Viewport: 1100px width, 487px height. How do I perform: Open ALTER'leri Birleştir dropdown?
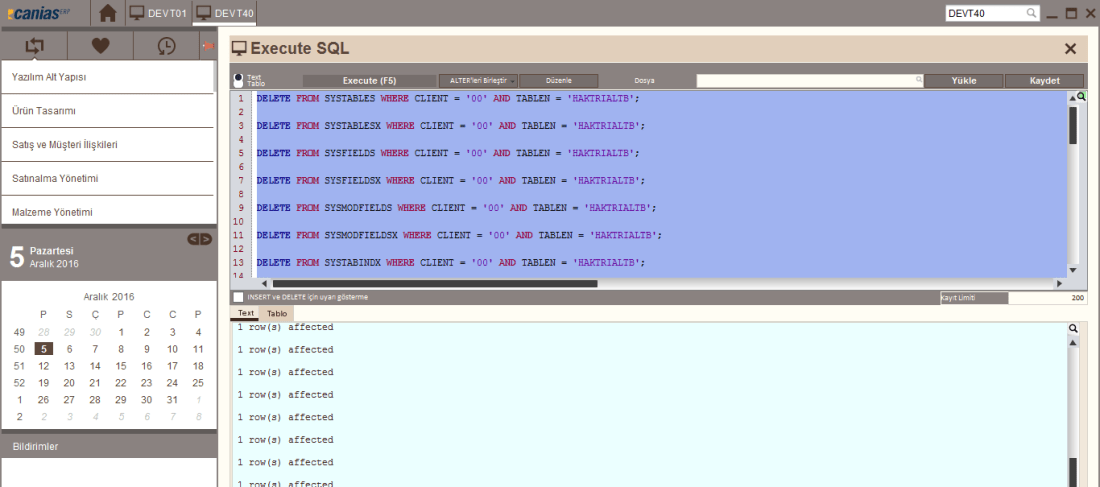(478, 80)
